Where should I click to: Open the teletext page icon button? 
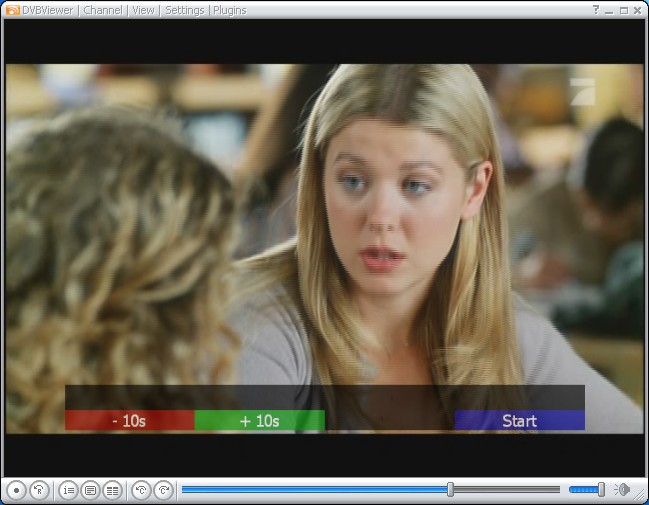pyautogui.click(x=90, y=491)
